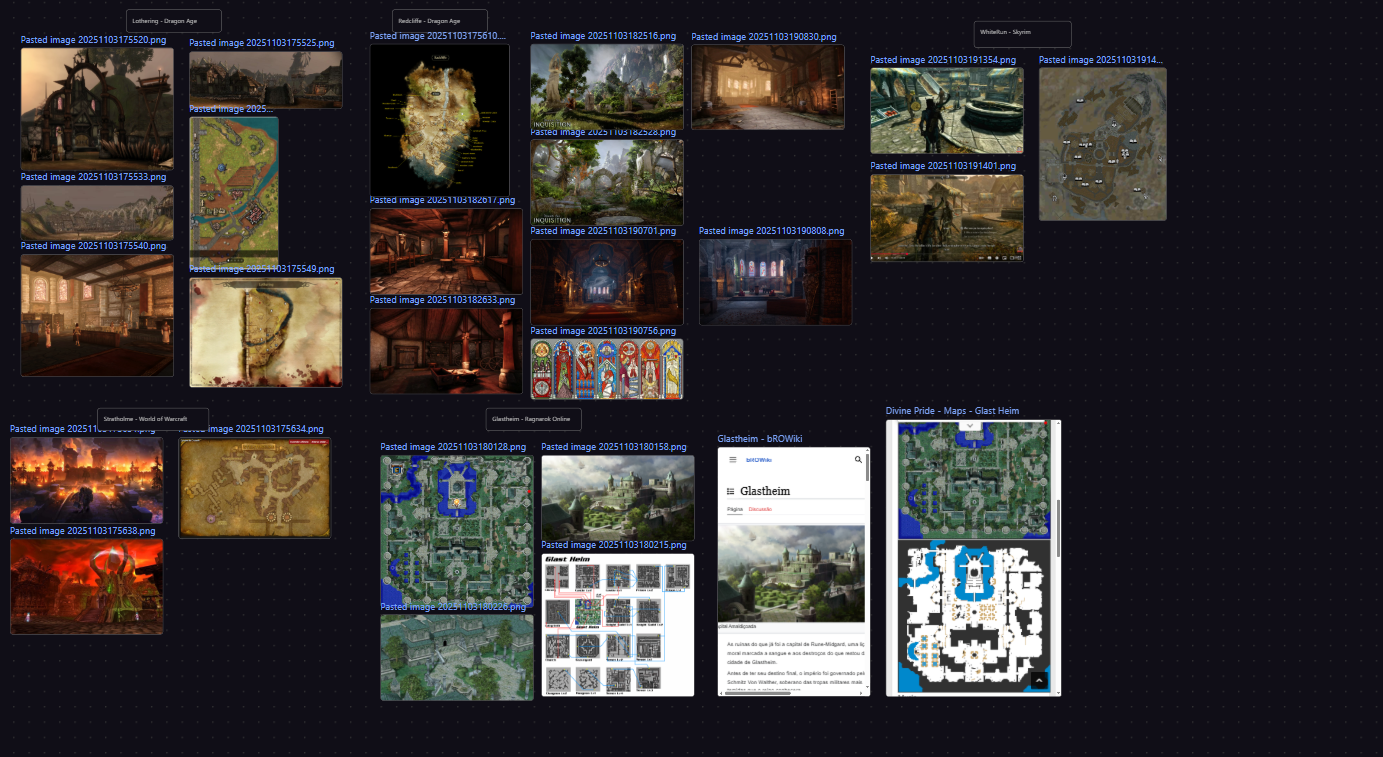Select the Página tab in bROWiki
Image resolution: width=1383 pixels, height=757 pixels.
coord(734,510)
